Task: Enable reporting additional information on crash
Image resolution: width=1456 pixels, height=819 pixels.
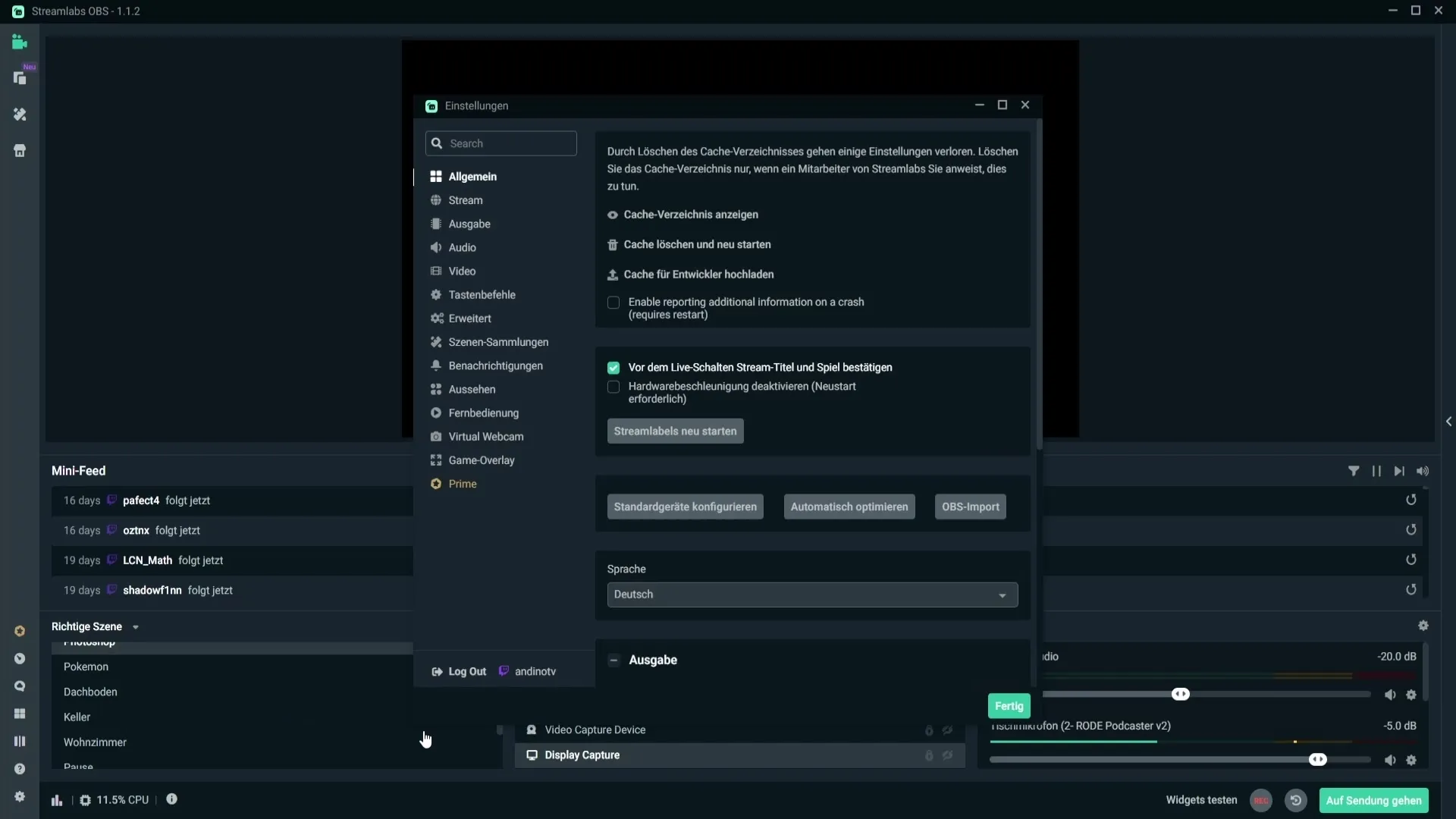Action: click(x=613, y=303)
